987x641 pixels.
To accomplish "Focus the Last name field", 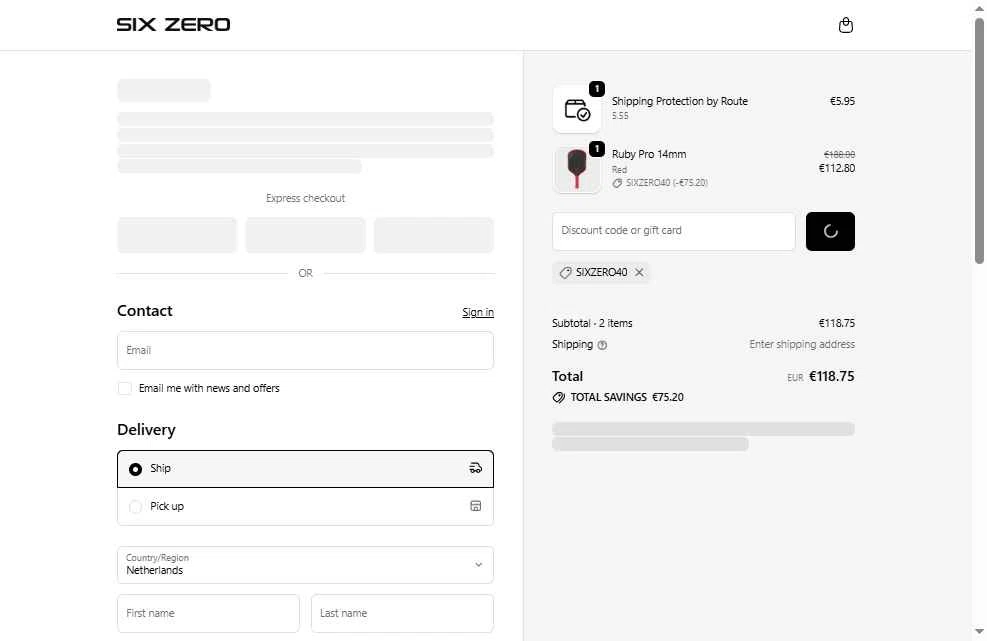I will [x=402, y=613].
